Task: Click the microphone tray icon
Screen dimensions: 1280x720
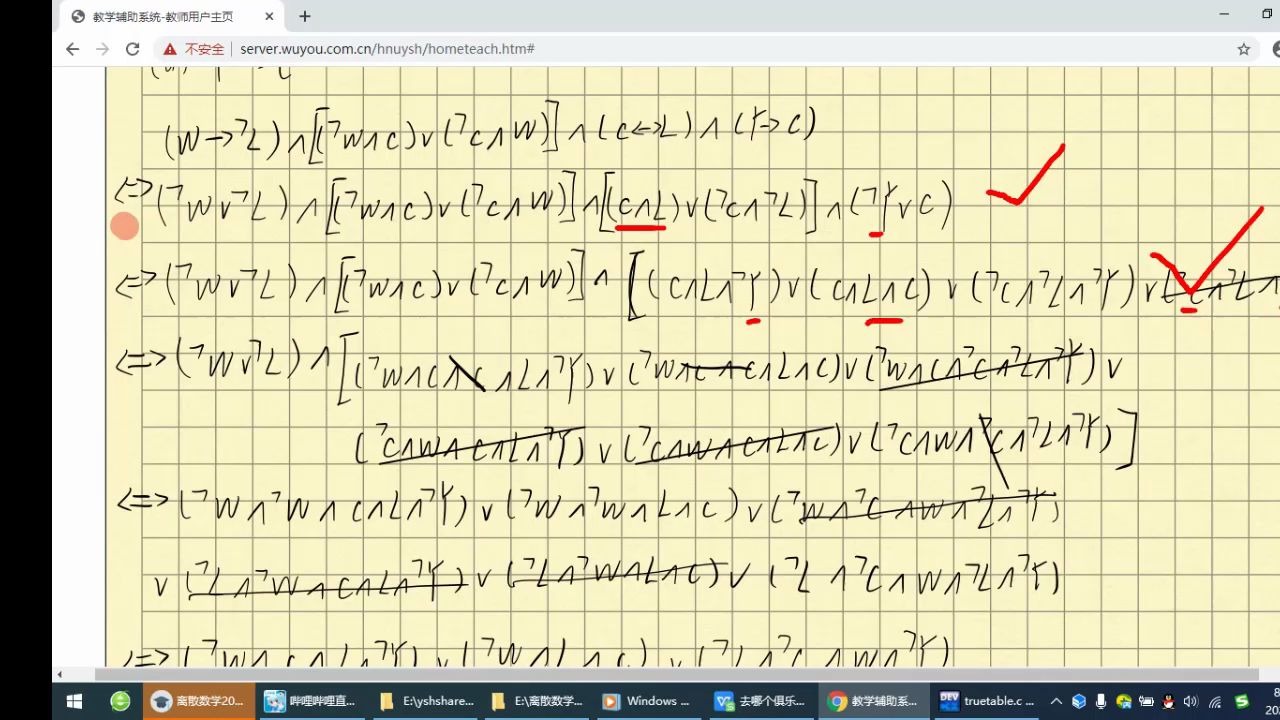Action: click(x=1101, y=702)
